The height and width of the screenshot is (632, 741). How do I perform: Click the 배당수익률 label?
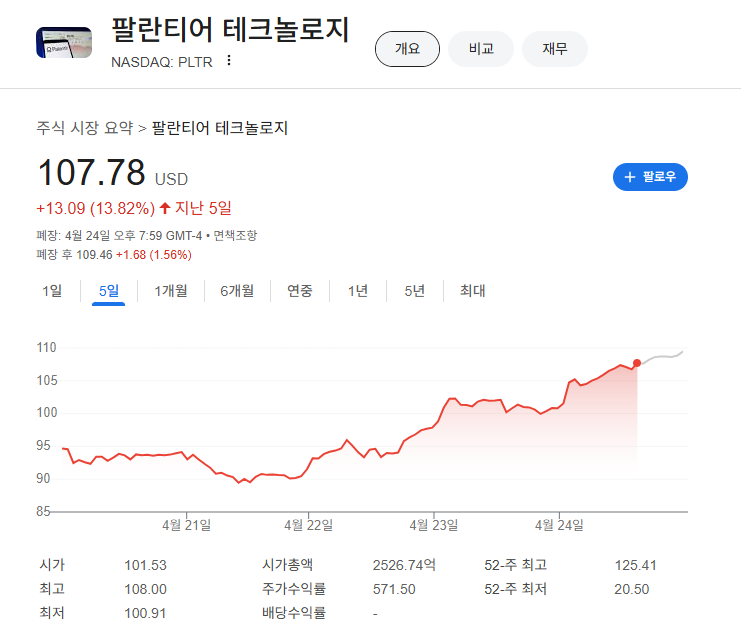(x=294, y=613)
